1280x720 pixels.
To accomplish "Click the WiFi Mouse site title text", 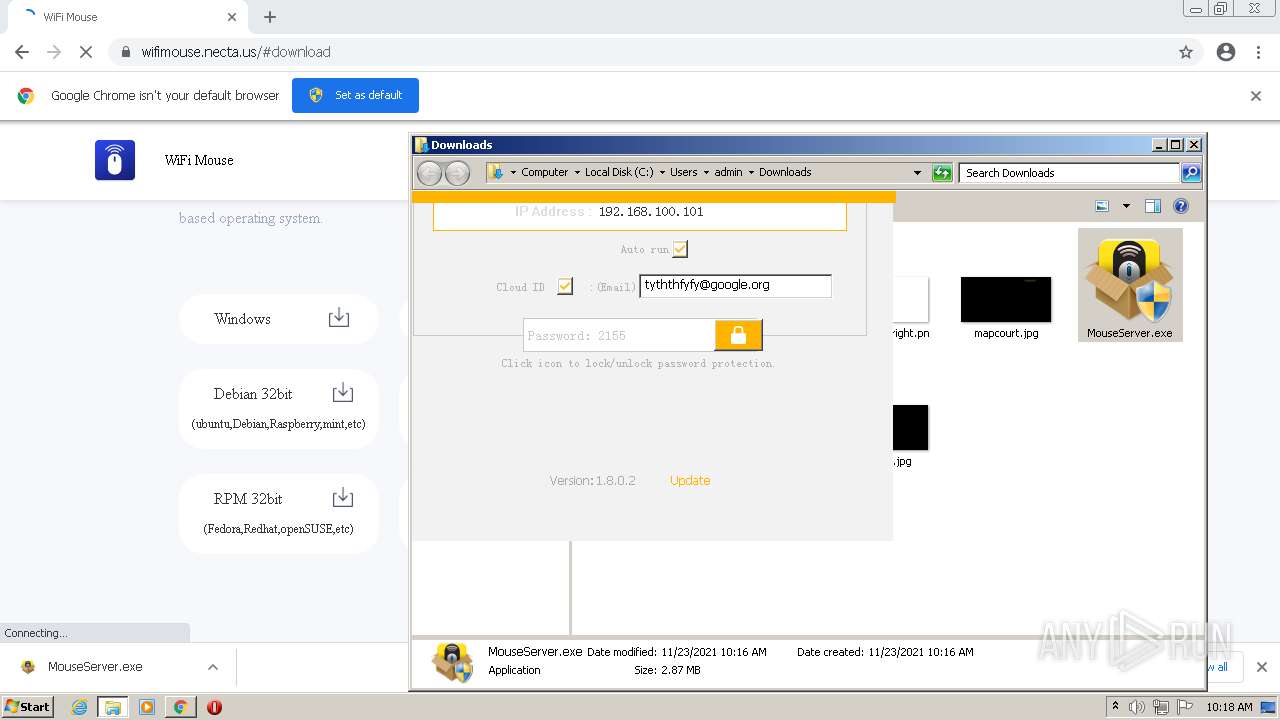I will tap(199, 160).
